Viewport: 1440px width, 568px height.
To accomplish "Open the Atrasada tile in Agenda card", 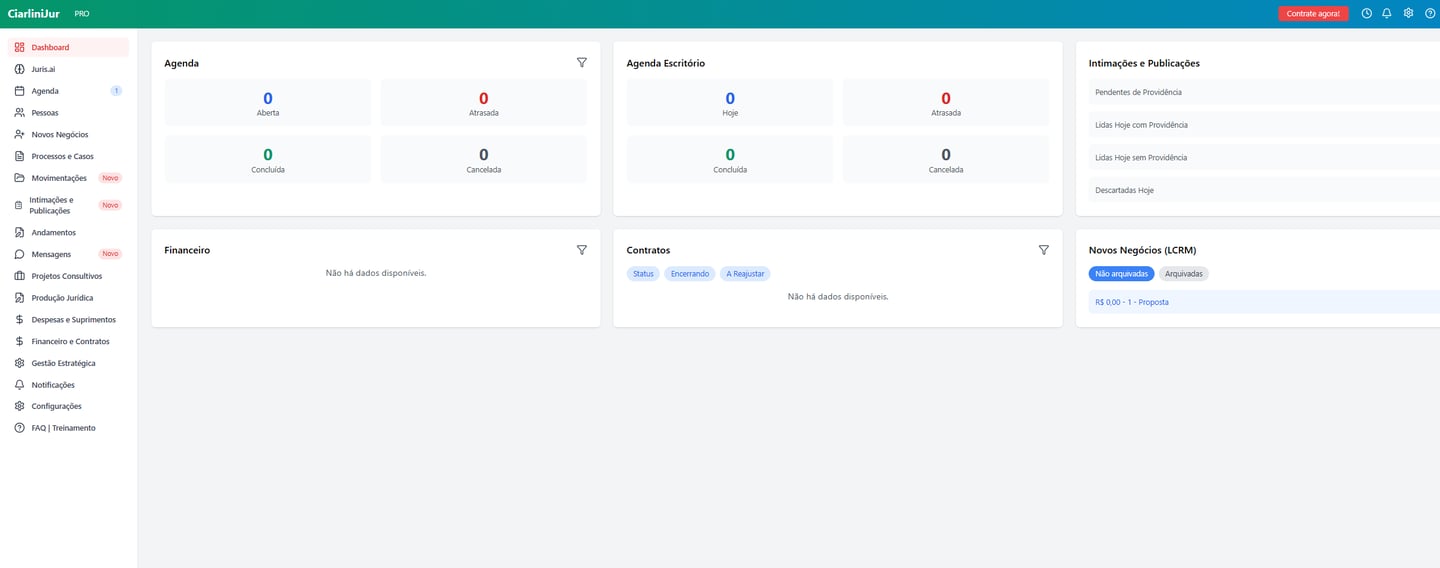I will pyautogui.click(x=484, y=103).
